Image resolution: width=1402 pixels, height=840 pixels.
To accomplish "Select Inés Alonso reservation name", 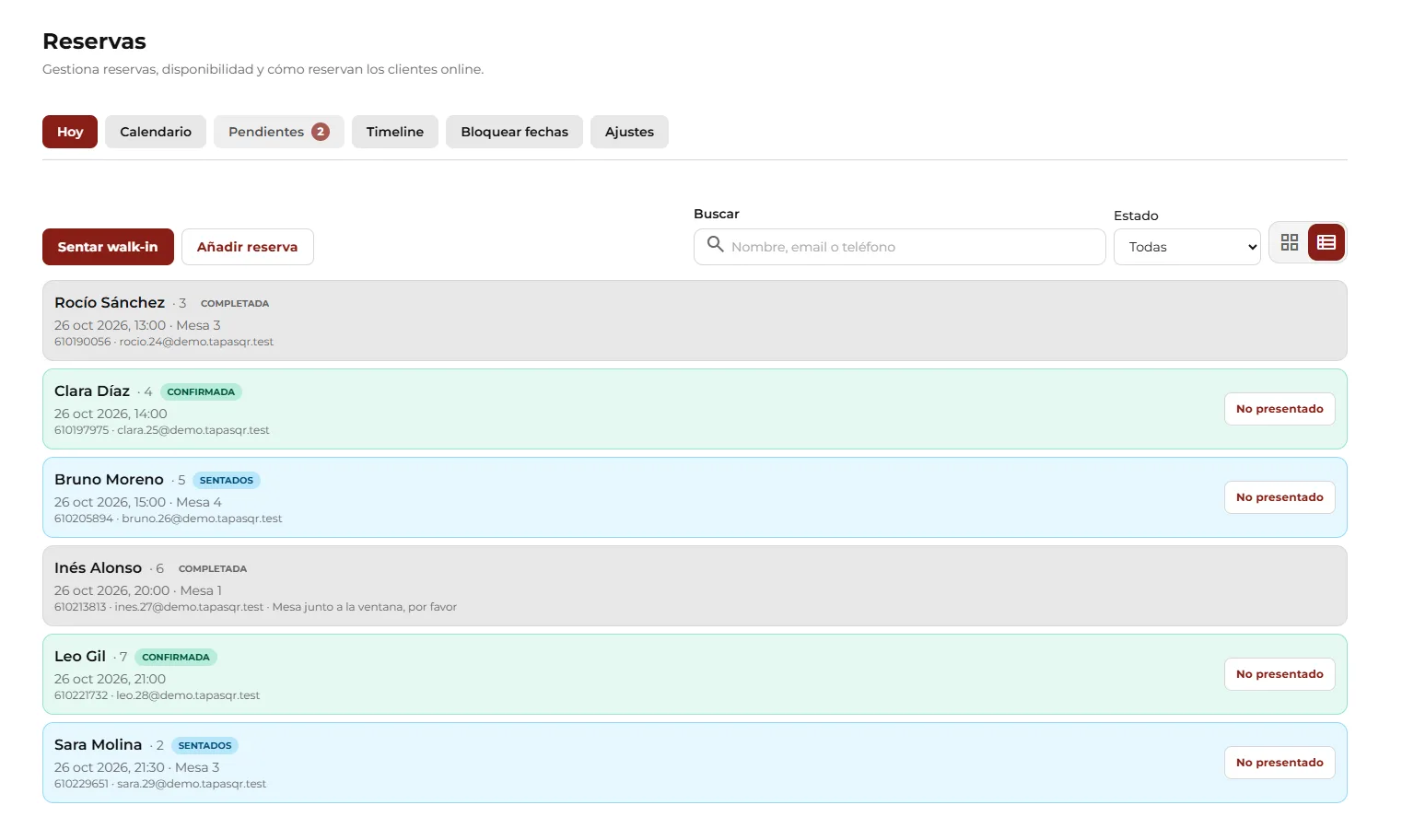I will coord(98,567).
